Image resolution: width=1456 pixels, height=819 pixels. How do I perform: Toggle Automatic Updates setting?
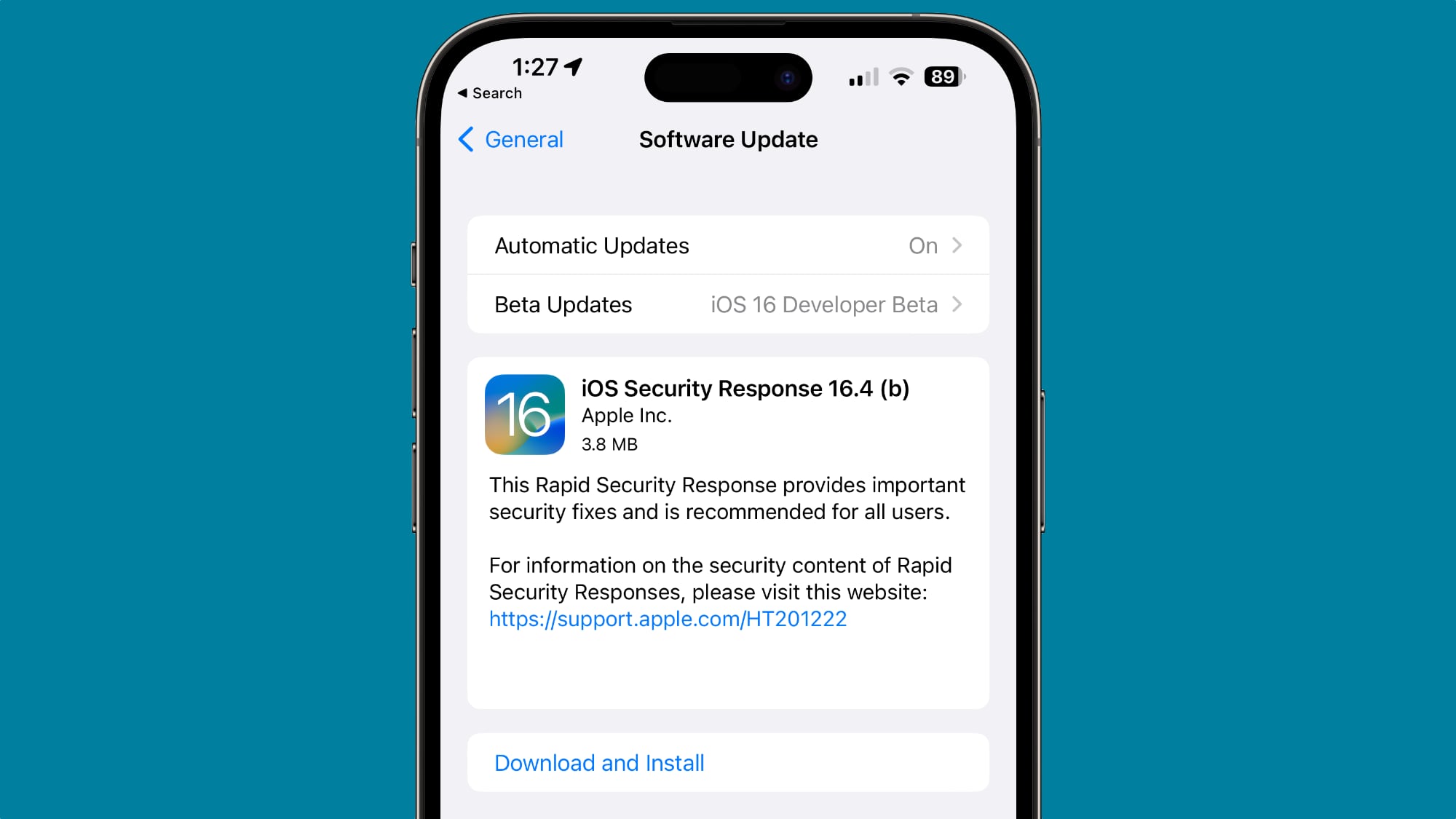point(727,245)
